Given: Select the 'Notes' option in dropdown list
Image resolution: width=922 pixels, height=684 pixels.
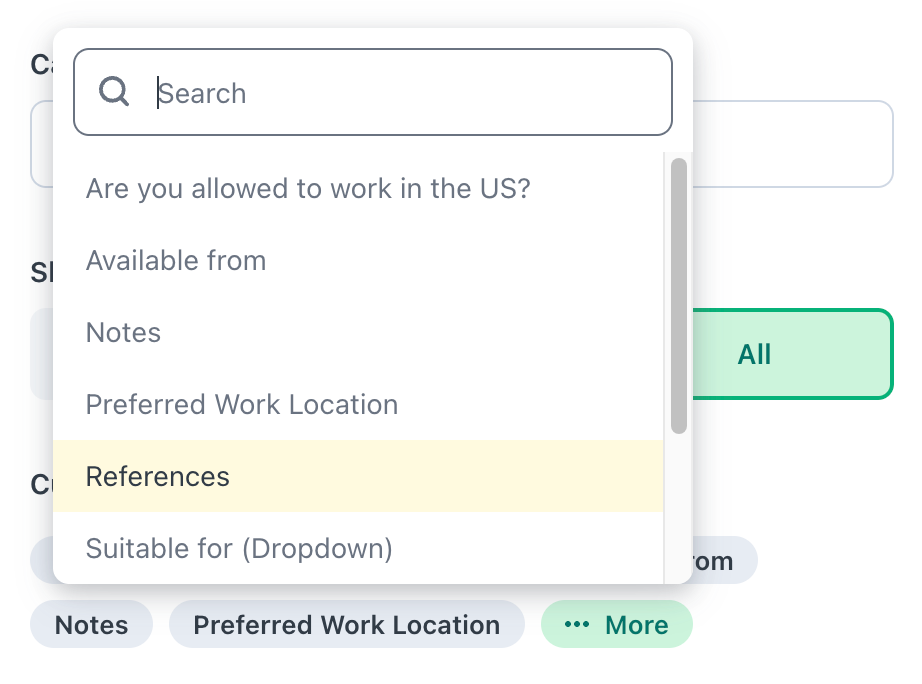Looking at the screenshot, I should point(358,332).
